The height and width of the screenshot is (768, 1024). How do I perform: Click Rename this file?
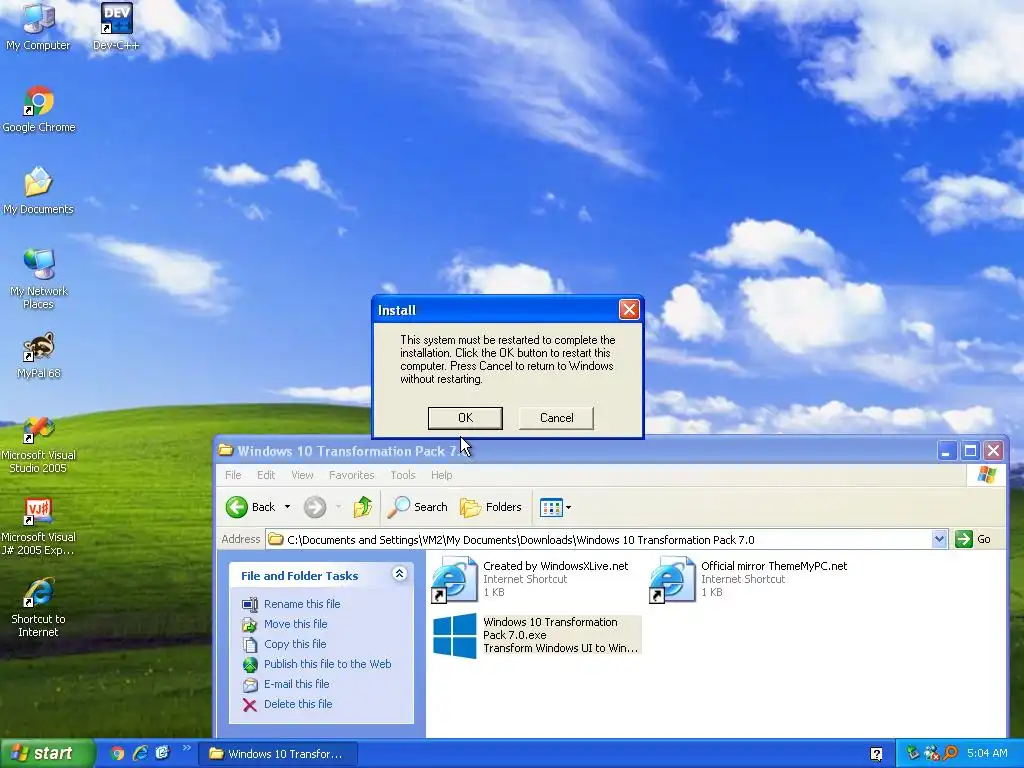point(291,604)
